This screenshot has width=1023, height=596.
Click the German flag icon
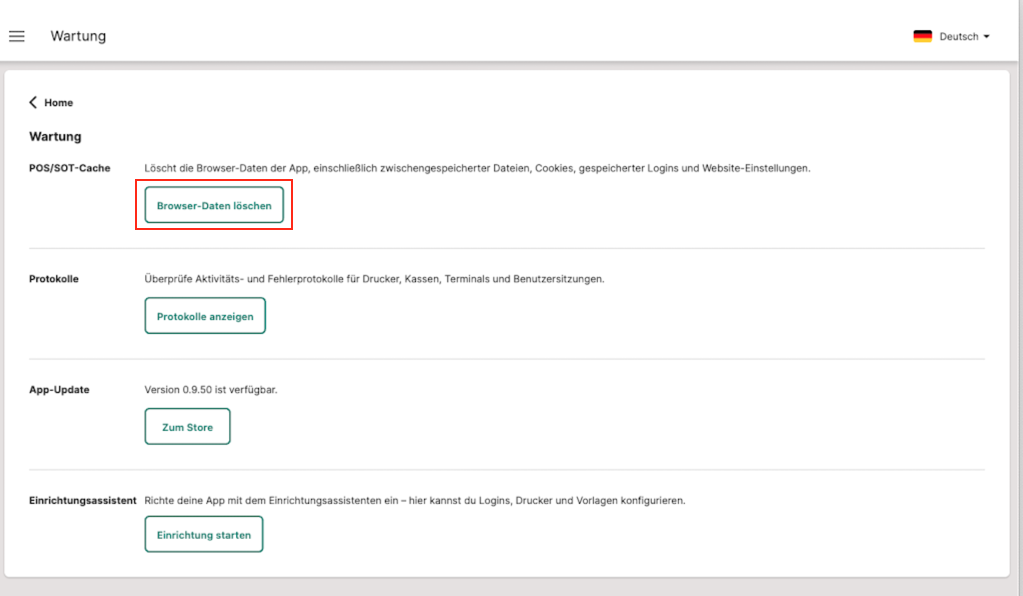922,36
